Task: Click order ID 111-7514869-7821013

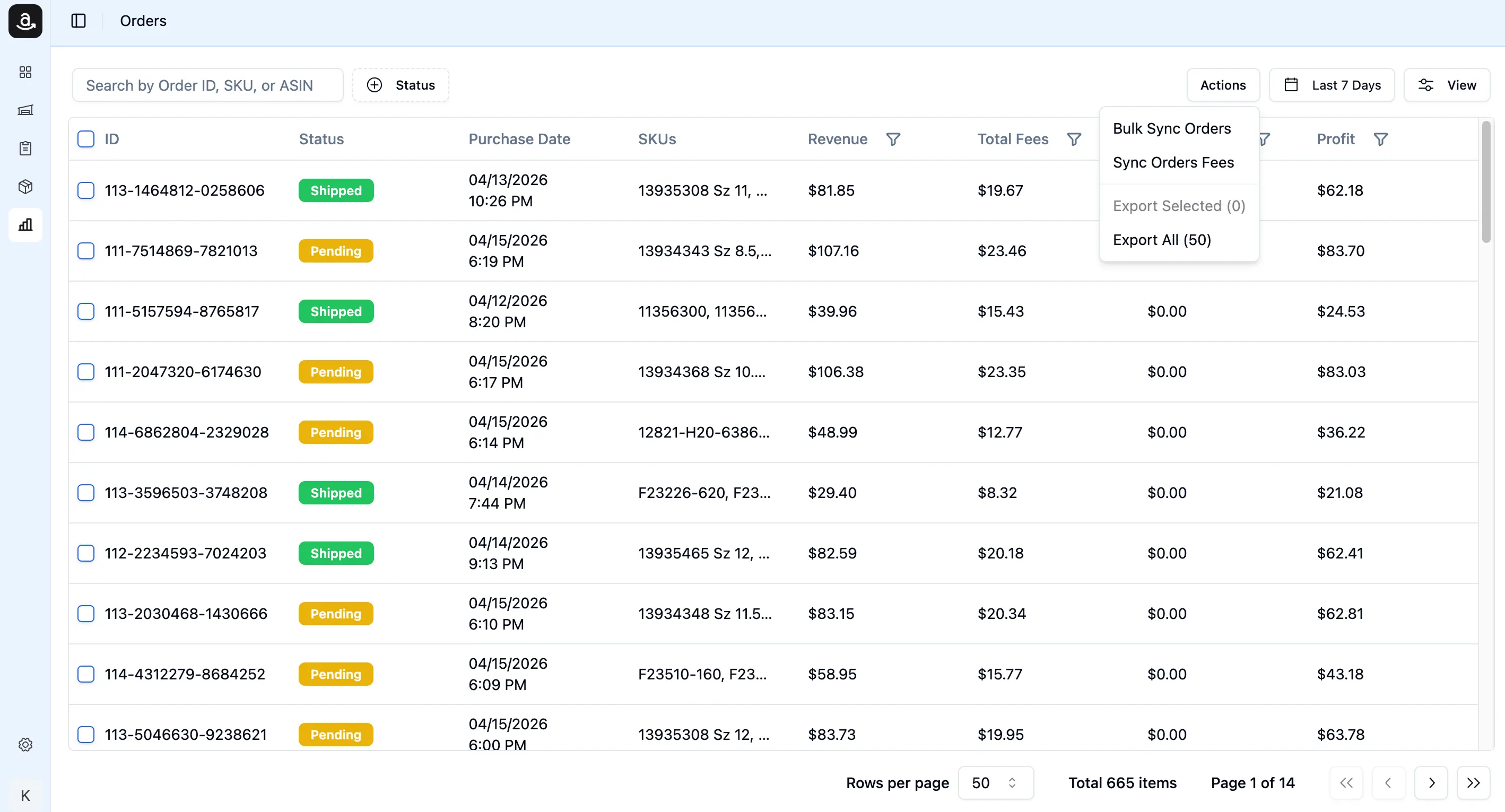Action: tap(180, 251)
